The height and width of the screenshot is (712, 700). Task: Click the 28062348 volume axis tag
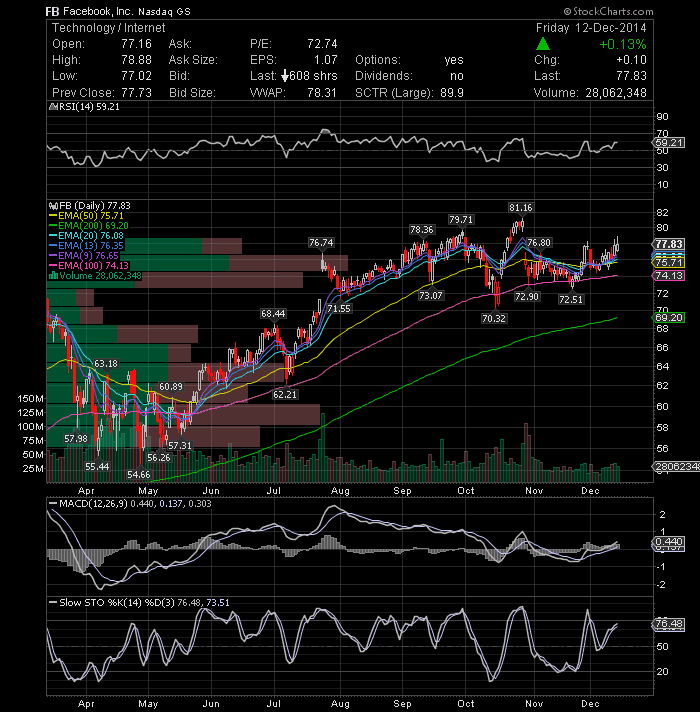coord(675,466)
